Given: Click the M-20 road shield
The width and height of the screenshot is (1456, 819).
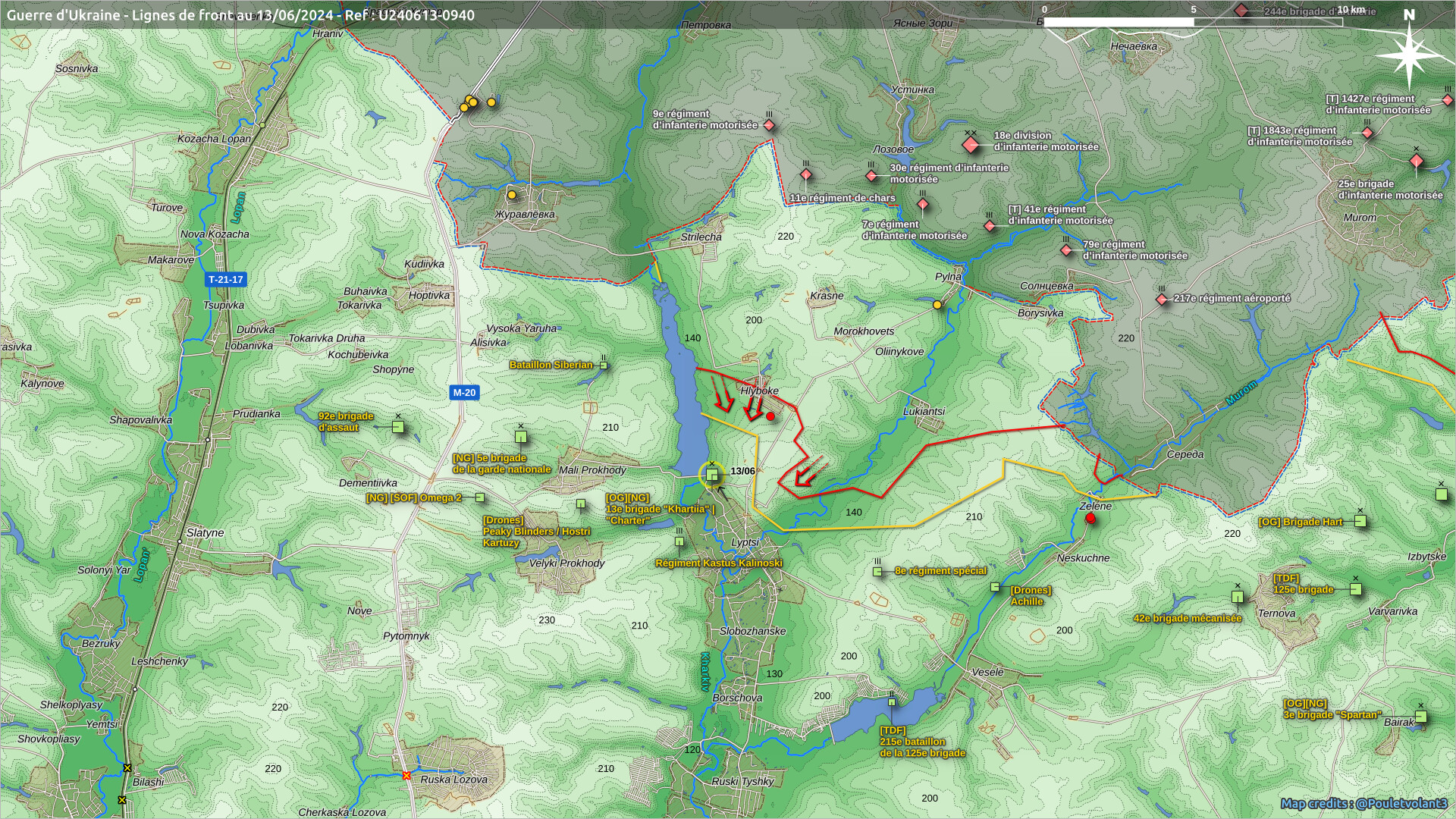Looking at the screenshot, I should (x=464, y=393).
